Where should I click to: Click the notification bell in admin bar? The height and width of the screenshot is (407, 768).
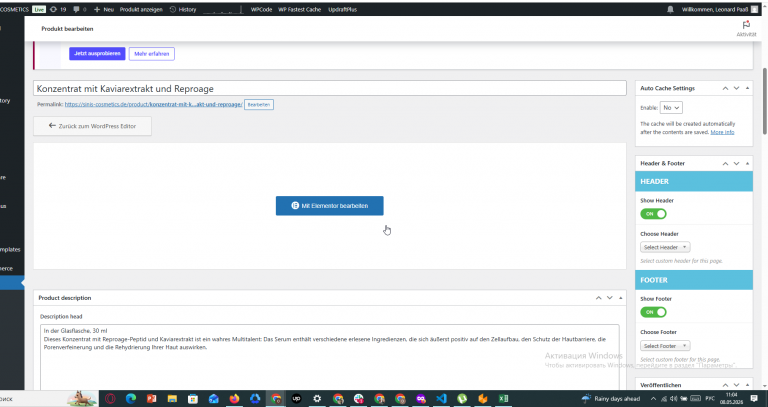point(671,9)
